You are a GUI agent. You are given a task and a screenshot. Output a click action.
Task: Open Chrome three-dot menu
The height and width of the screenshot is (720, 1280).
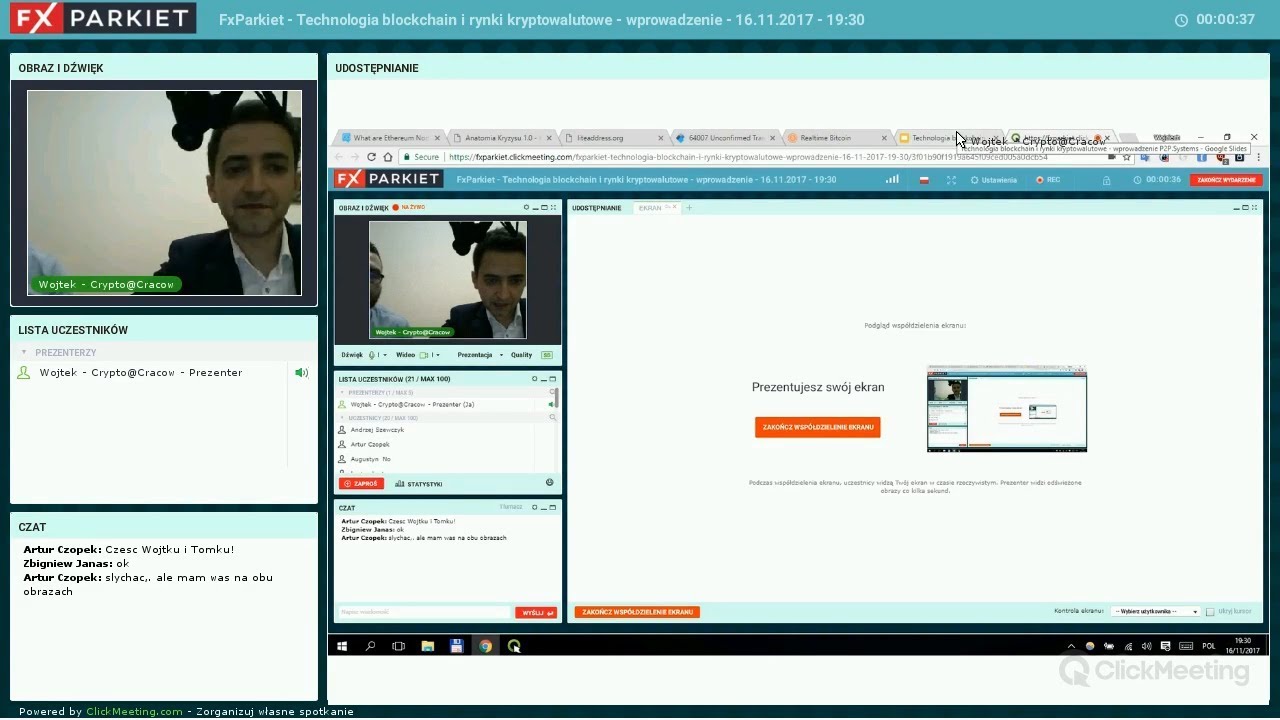click(x=1258, y=157)
